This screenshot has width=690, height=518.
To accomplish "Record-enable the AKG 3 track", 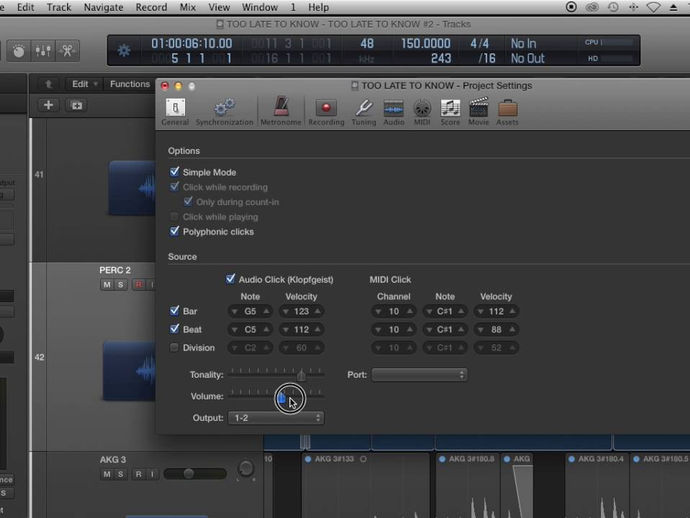I will click(139, 474).
